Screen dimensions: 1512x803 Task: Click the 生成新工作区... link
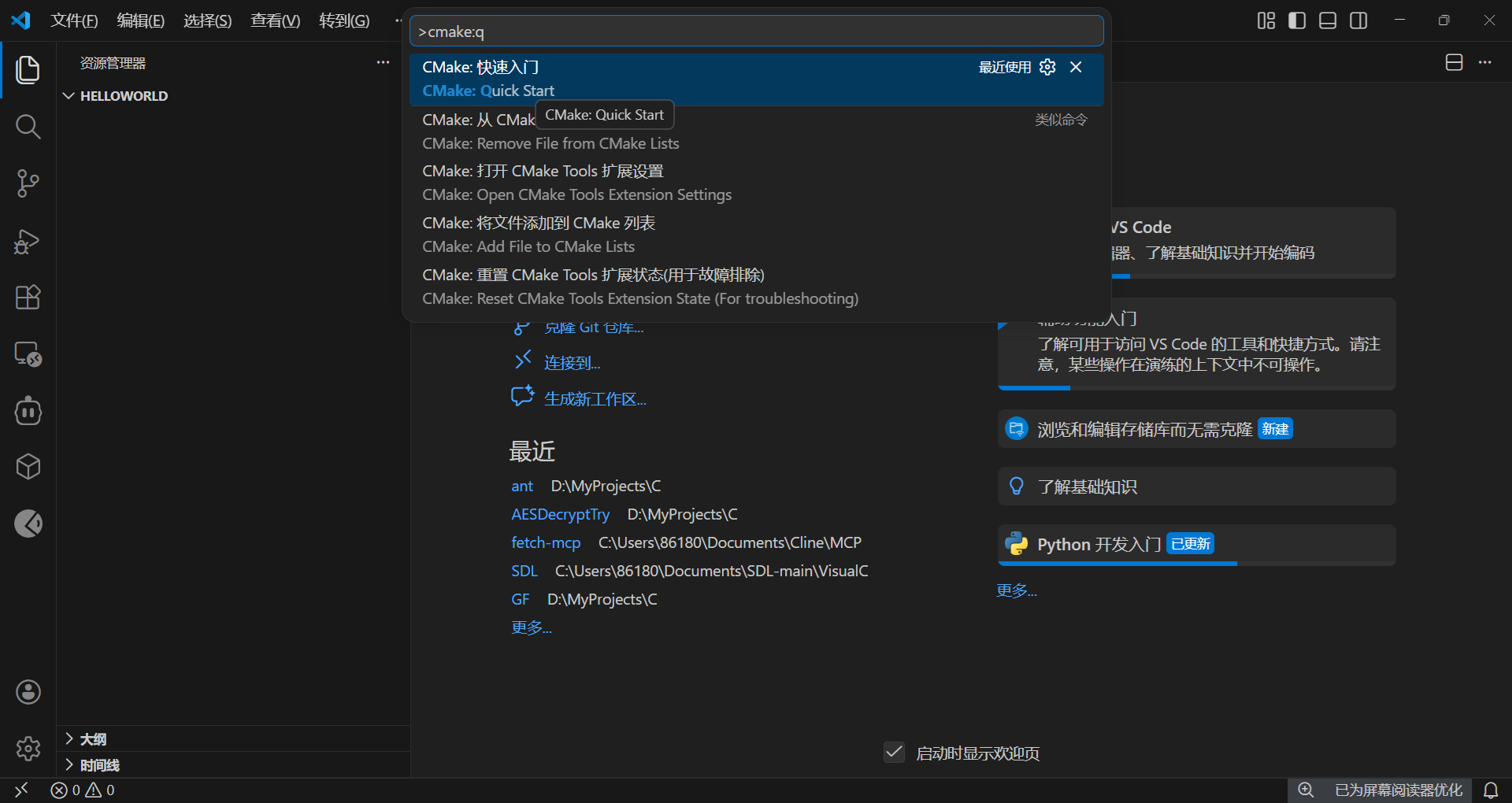pos(595,399)
